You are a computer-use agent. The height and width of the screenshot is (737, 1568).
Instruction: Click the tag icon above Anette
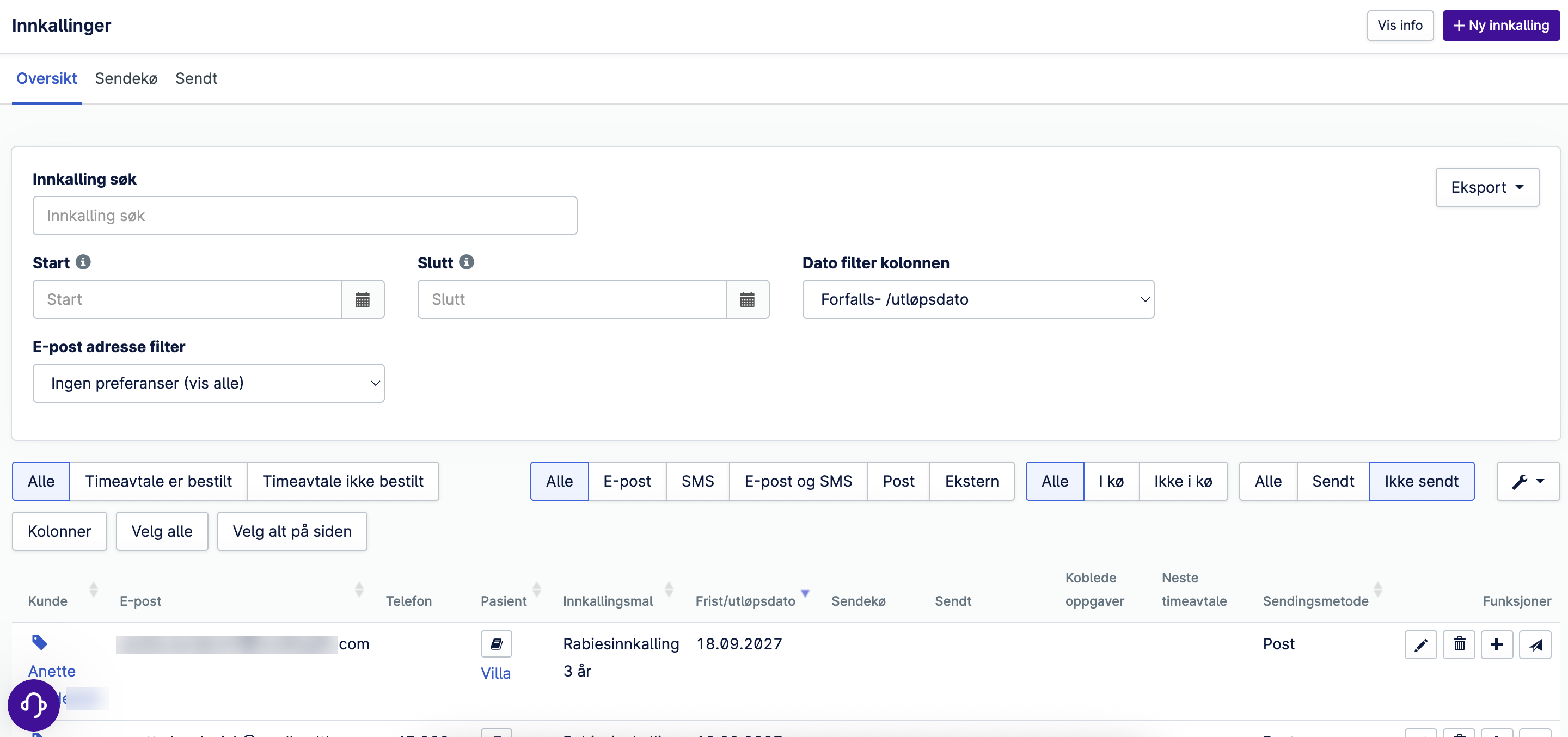(40, 643)
